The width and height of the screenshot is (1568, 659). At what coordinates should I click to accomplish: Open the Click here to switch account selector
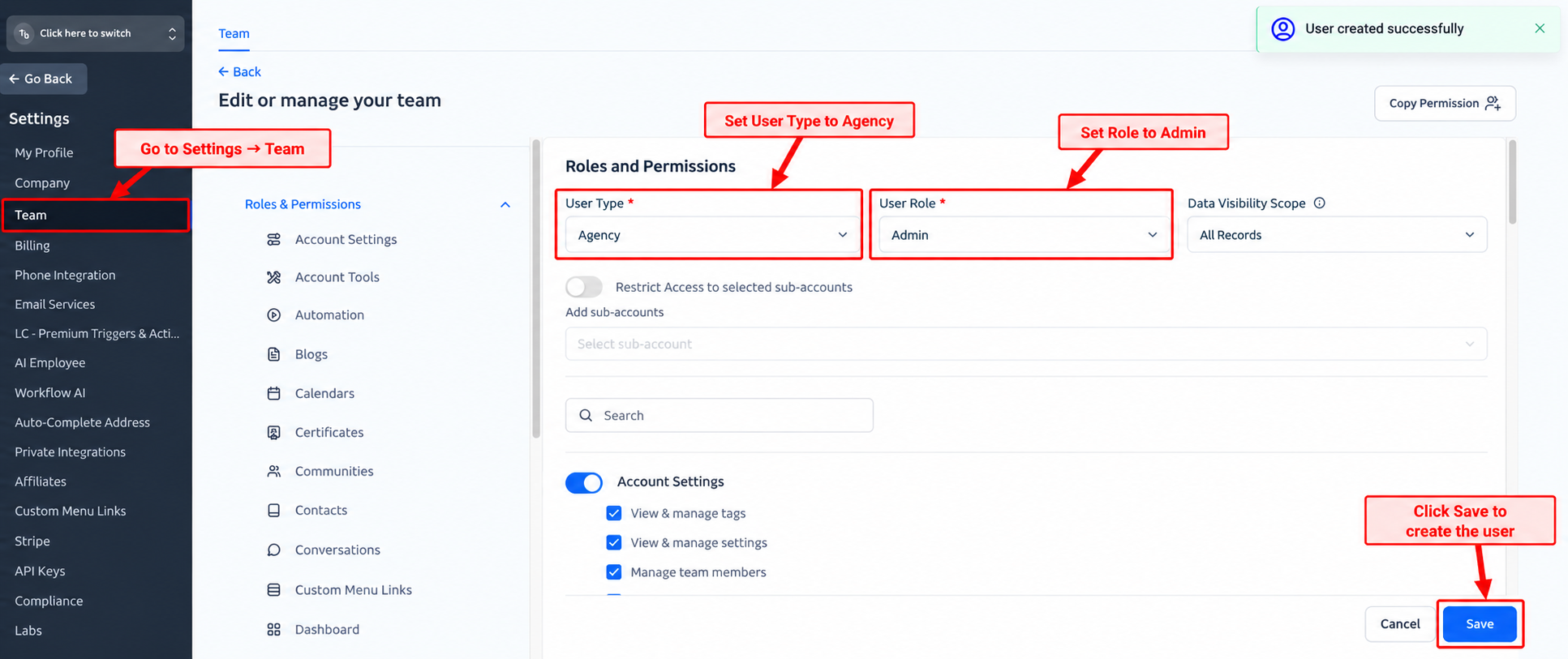tap(96, 33)
